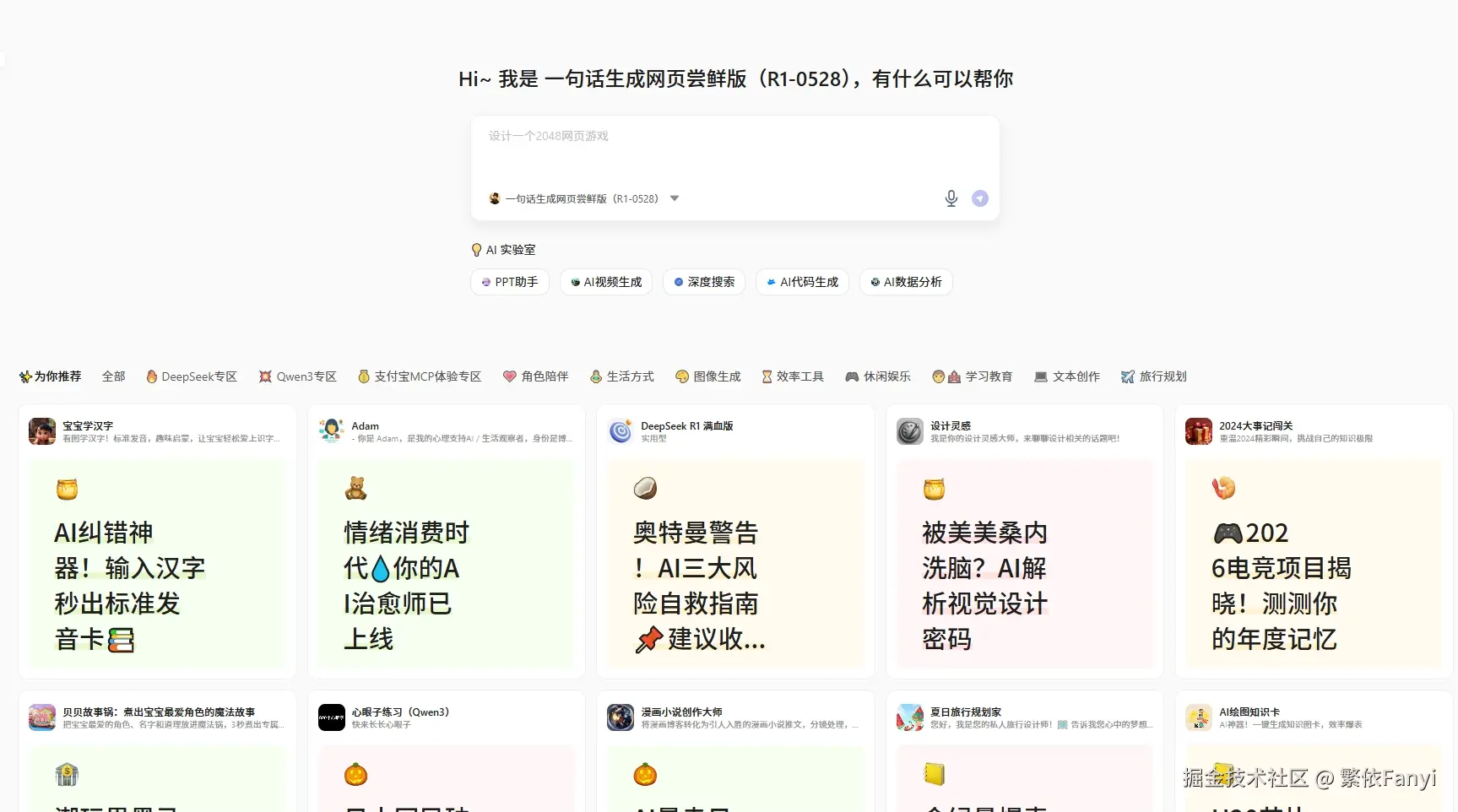1458x812 pixels.
Task: Open the PPT助手 shortcut
Action: (509, 282)
